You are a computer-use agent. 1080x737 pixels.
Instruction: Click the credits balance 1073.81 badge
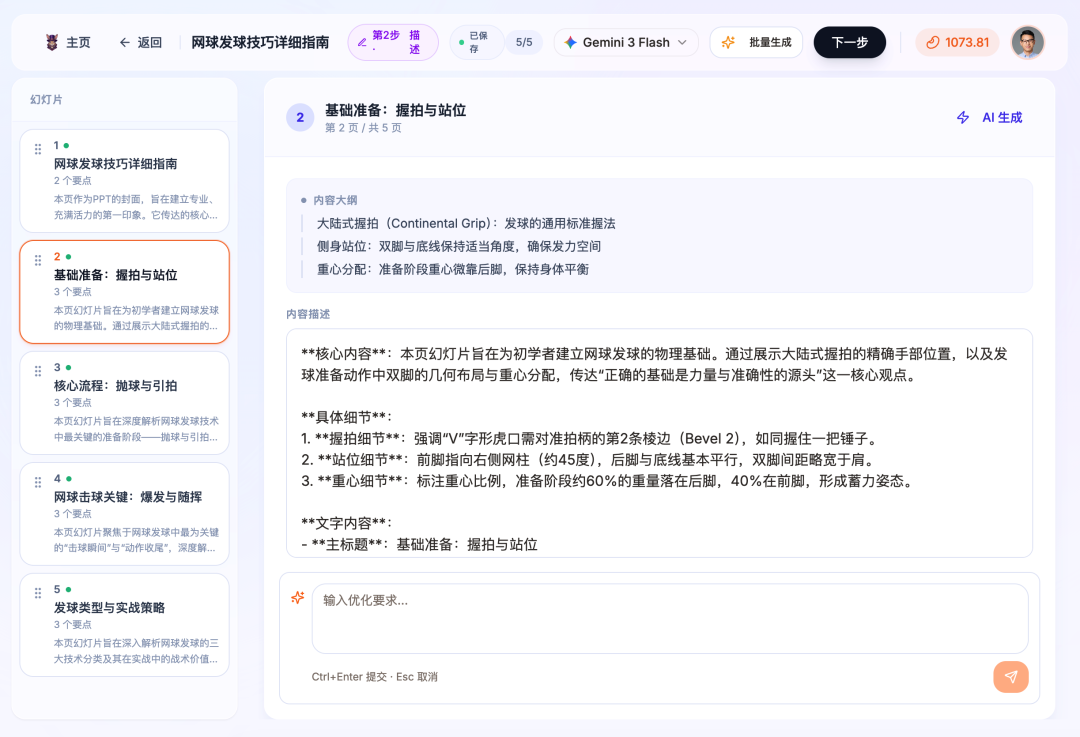[x=956, y=42]
